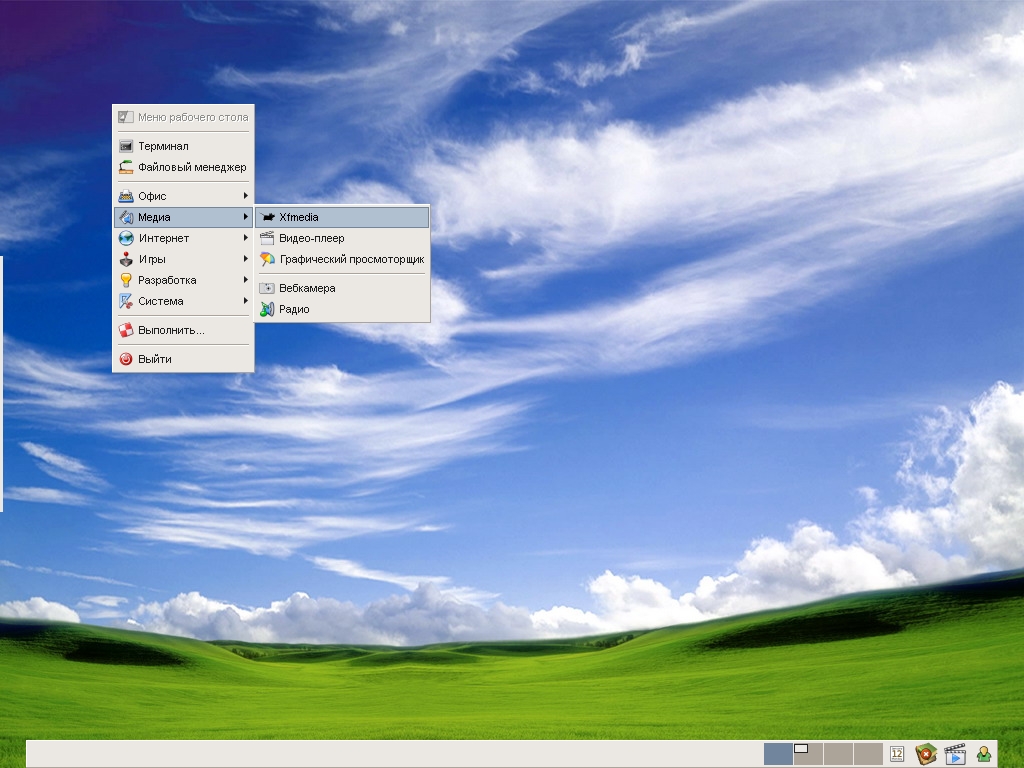1024x768 pixels.
Task: Open Файловый менеджер from the menu
Action: click(183, 167)
